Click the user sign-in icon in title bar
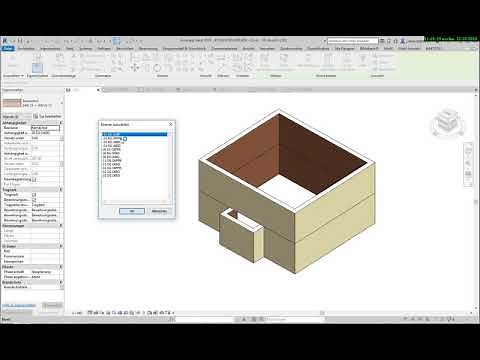The height and width of the screenshot is (360, 480). (403, 41)
